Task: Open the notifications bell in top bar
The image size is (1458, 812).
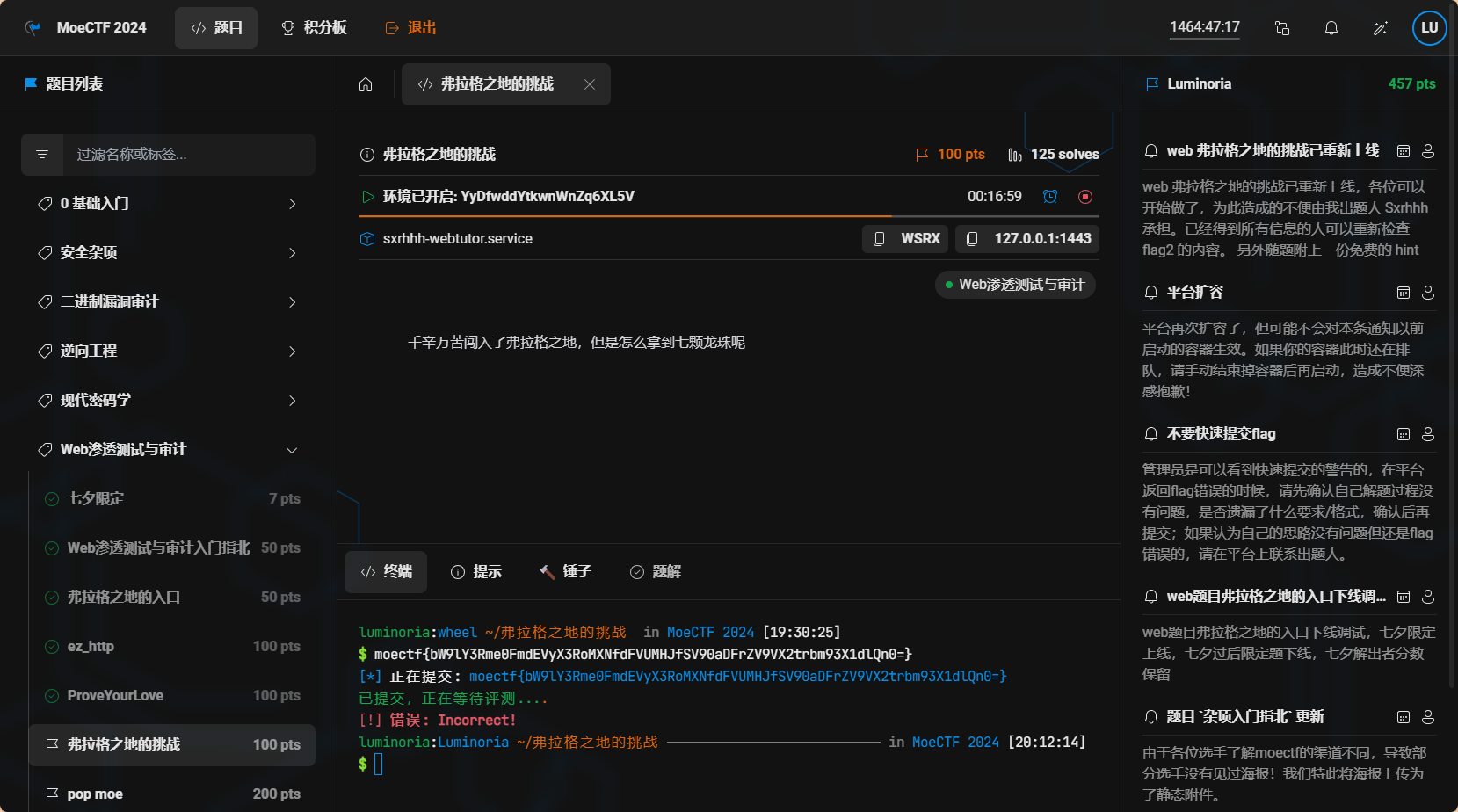Action: tap(1331, 28)
